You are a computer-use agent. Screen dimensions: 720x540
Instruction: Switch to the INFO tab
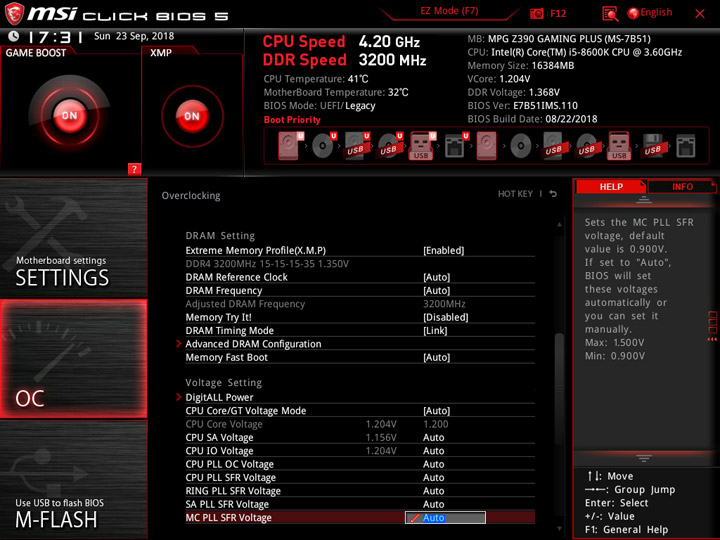(682, 186)
